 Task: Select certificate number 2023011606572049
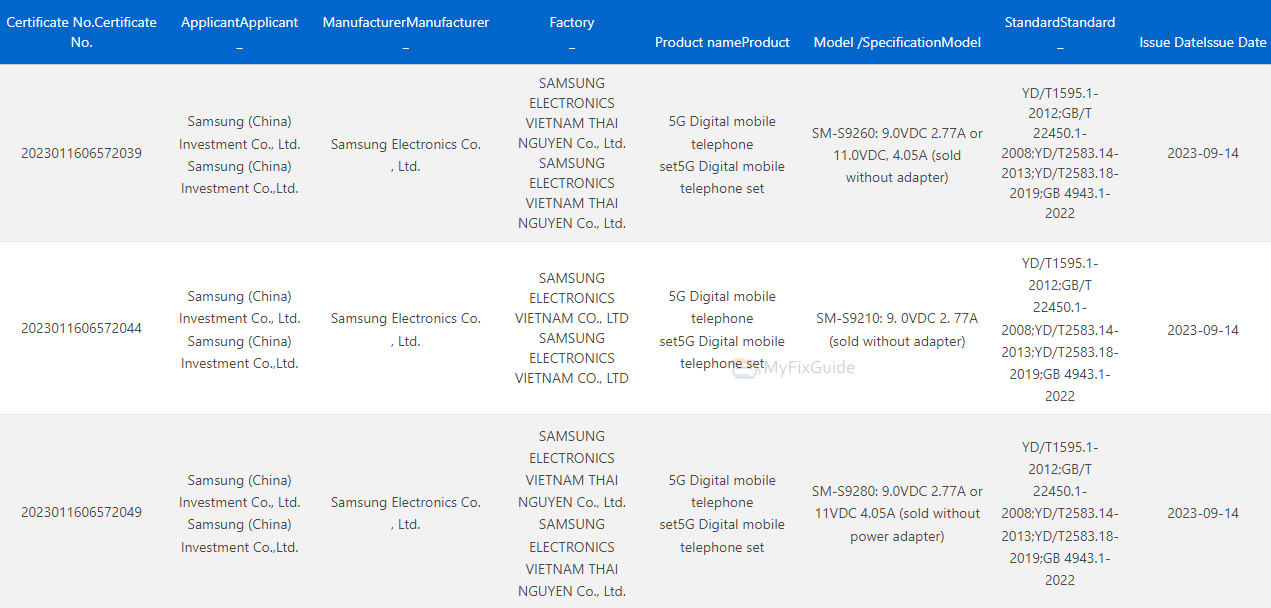[x=81, y=512]
